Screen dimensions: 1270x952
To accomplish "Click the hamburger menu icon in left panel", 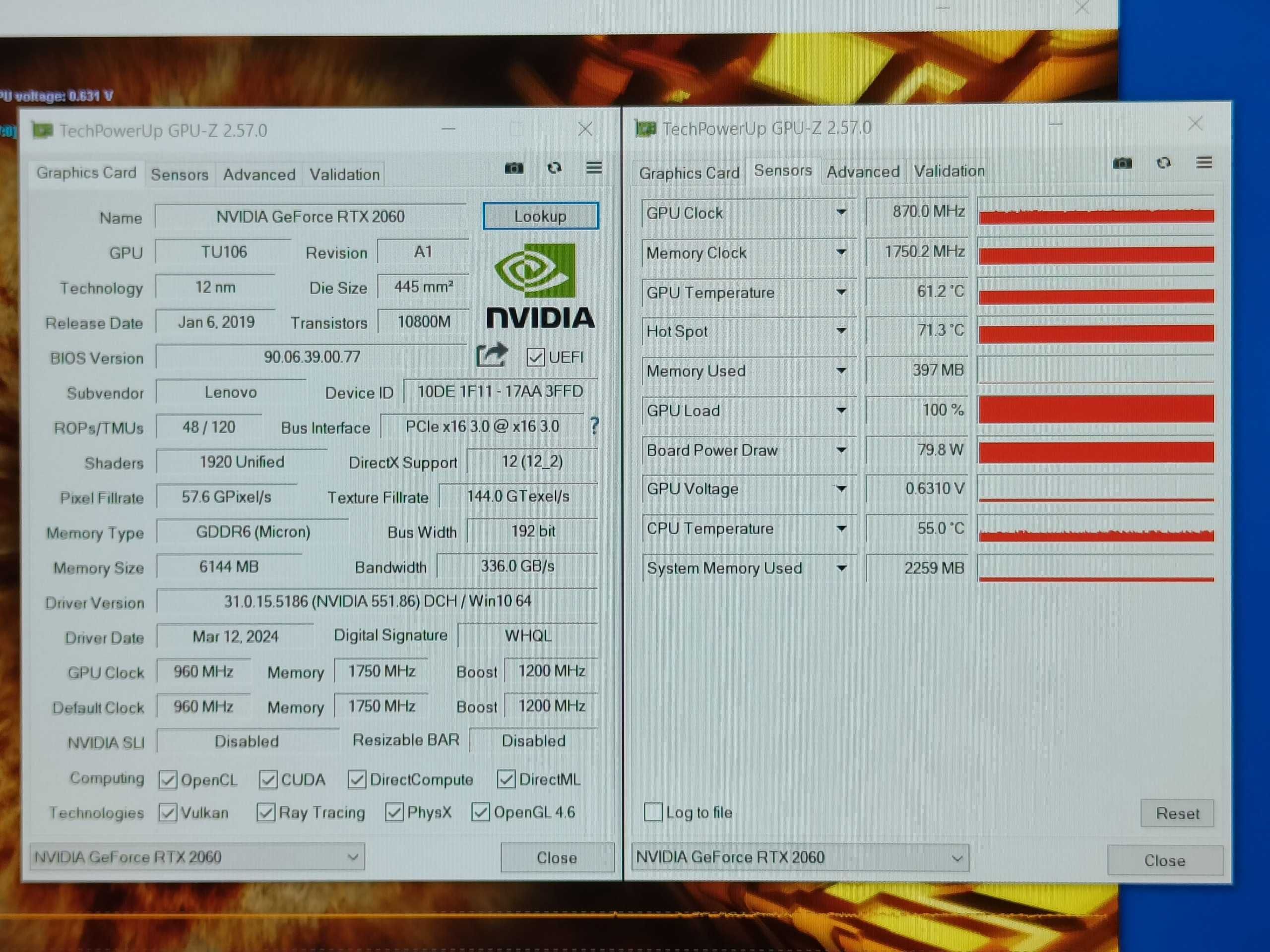I will (x=590, y=170).
